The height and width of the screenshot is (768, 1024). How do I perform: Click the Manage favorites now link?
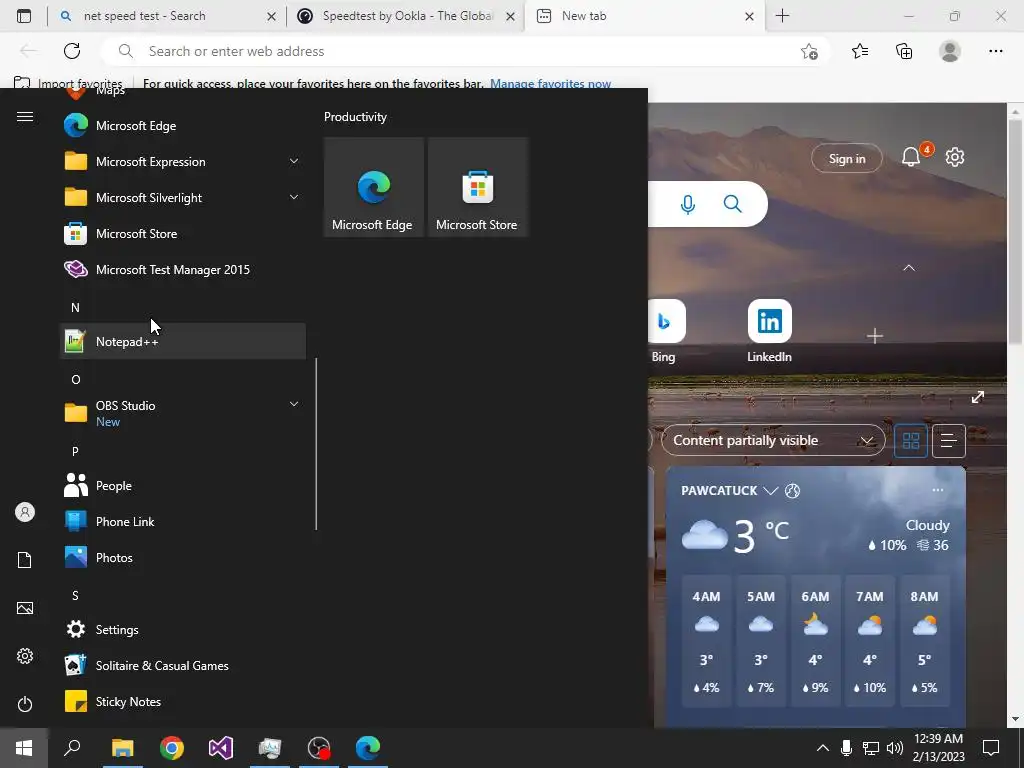coord(551,83)
